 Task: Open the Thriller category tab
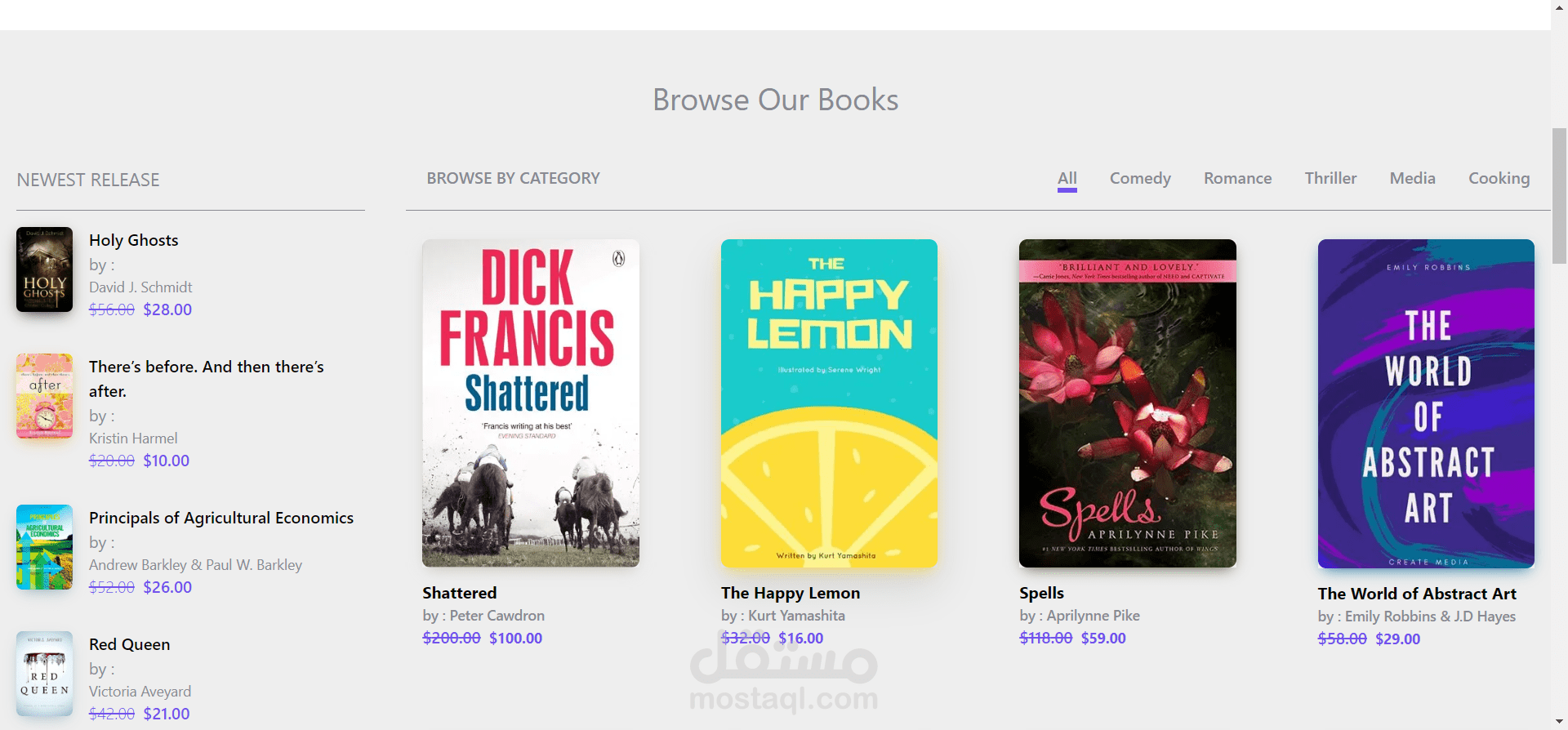coord(1330,178)
